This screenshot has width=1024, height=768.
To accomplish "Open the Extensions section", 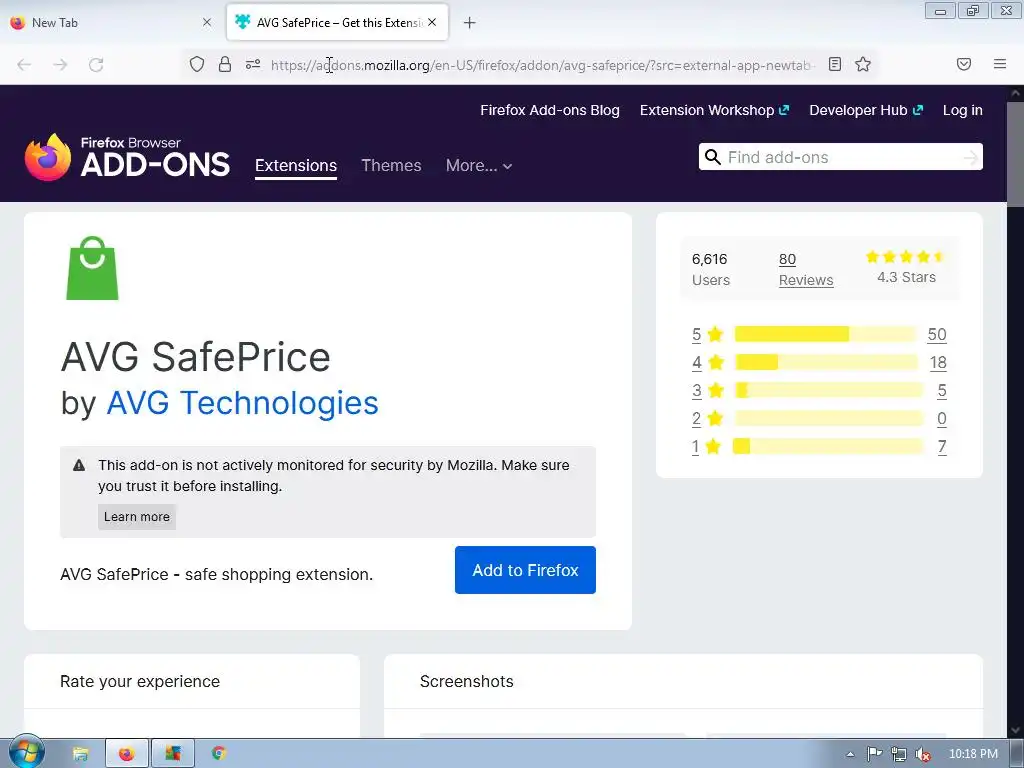I will 296,165.
